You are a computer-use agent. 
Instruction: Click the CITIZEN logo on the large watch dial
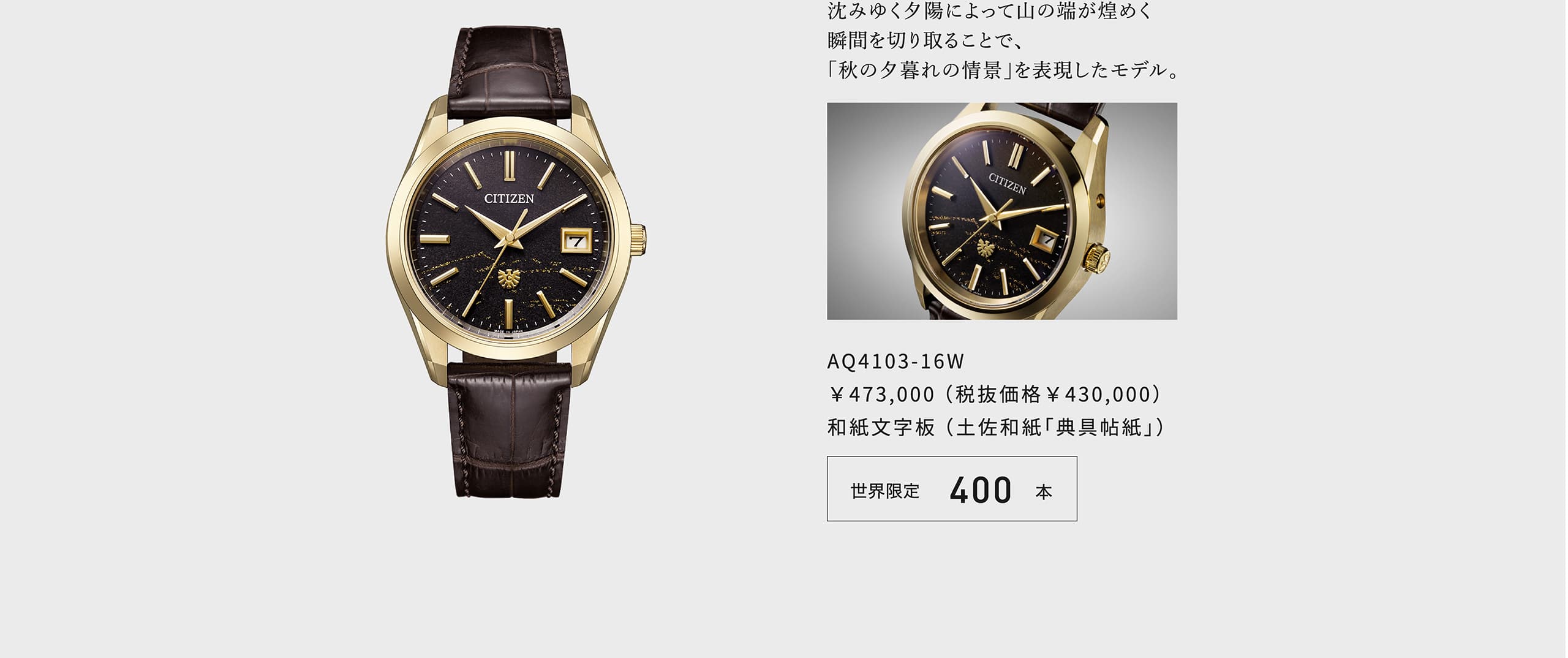click(509, 199)
